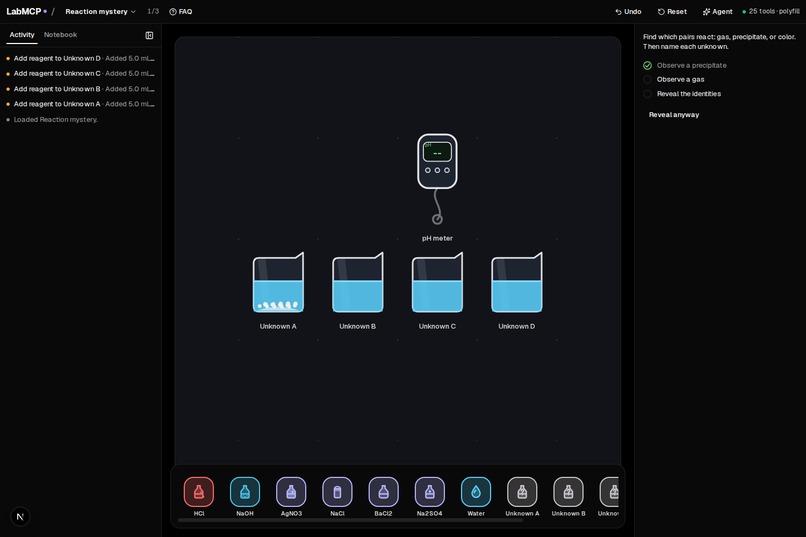Open the N logo button at bottom left
This screenshot has height=537, width=806.
pyautogui.click(x=20, y=516)
